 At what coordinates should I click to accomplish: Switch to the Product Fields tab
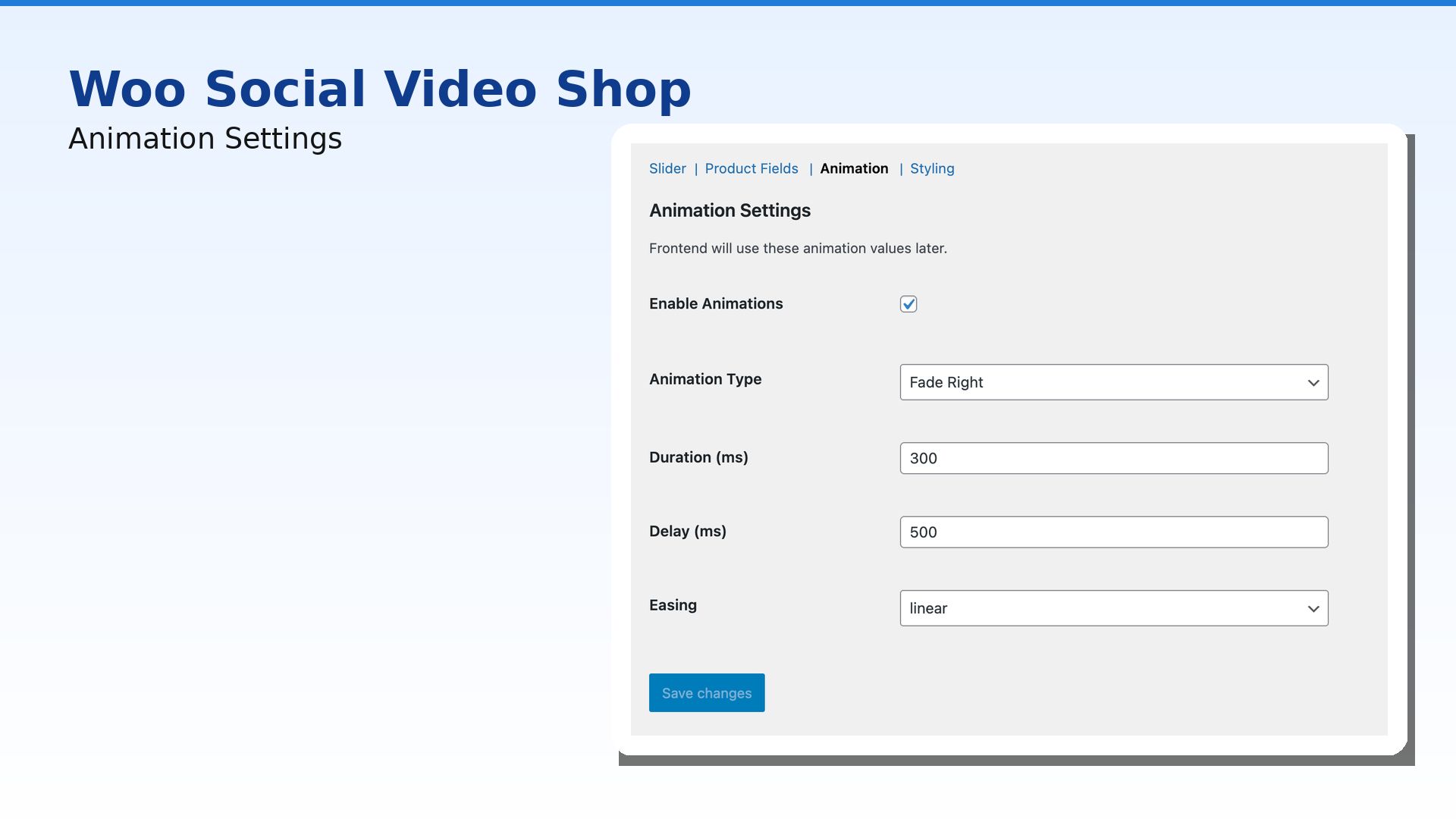[x=751, y=168]
